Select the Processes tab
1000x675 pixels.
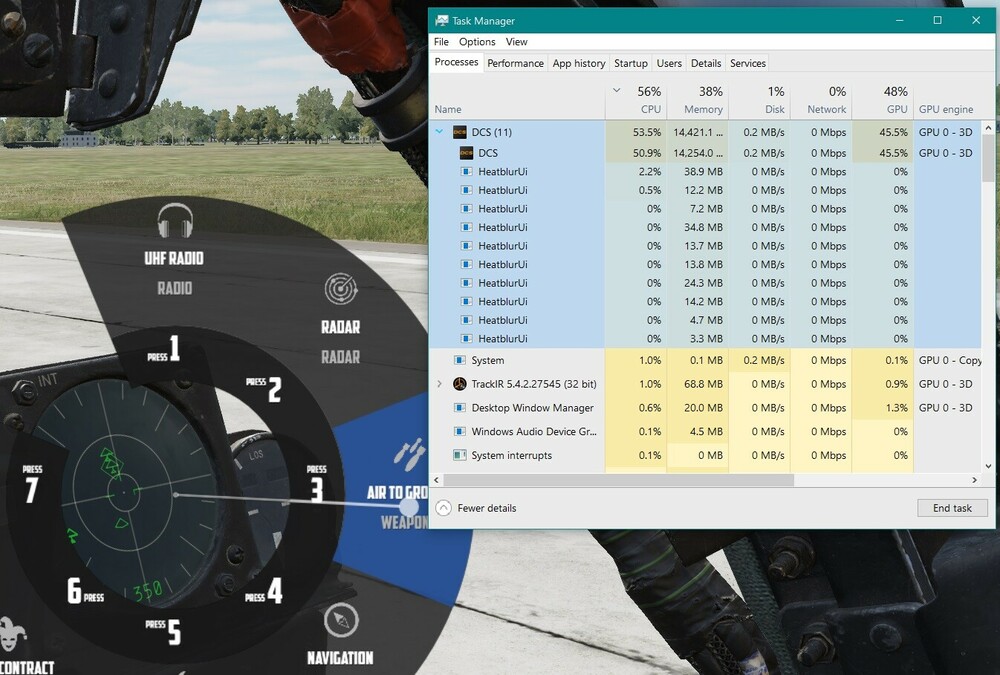point(456,62)
